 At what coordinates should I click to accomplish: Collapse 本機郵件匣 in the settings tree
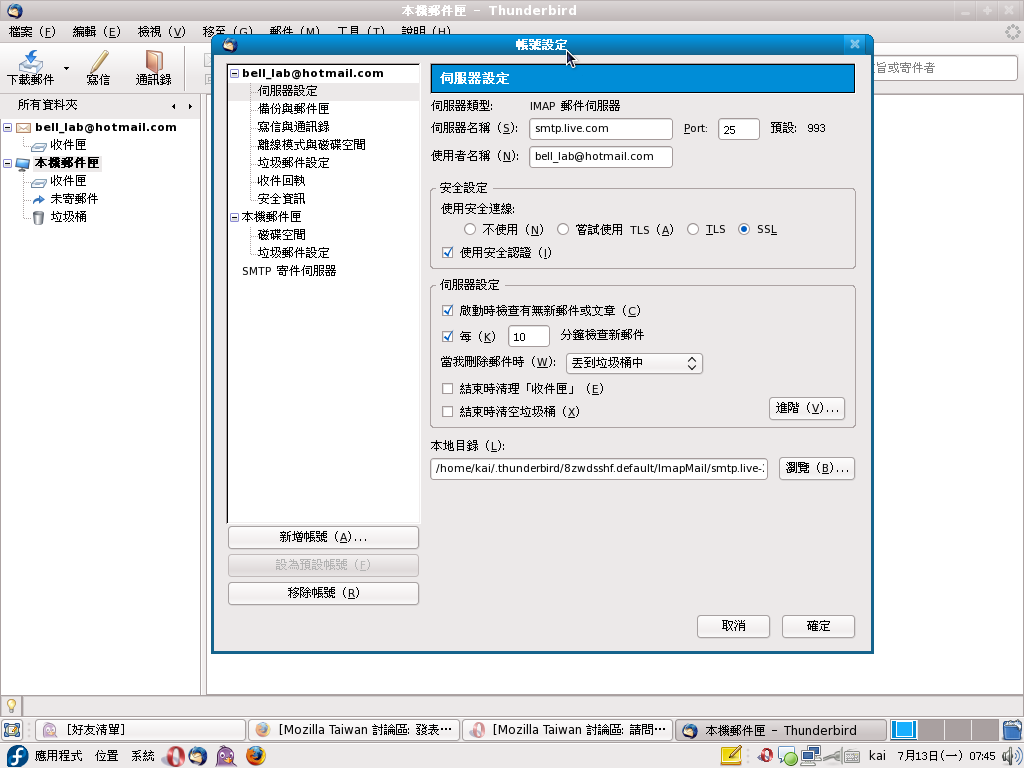(x=234, y=217)
